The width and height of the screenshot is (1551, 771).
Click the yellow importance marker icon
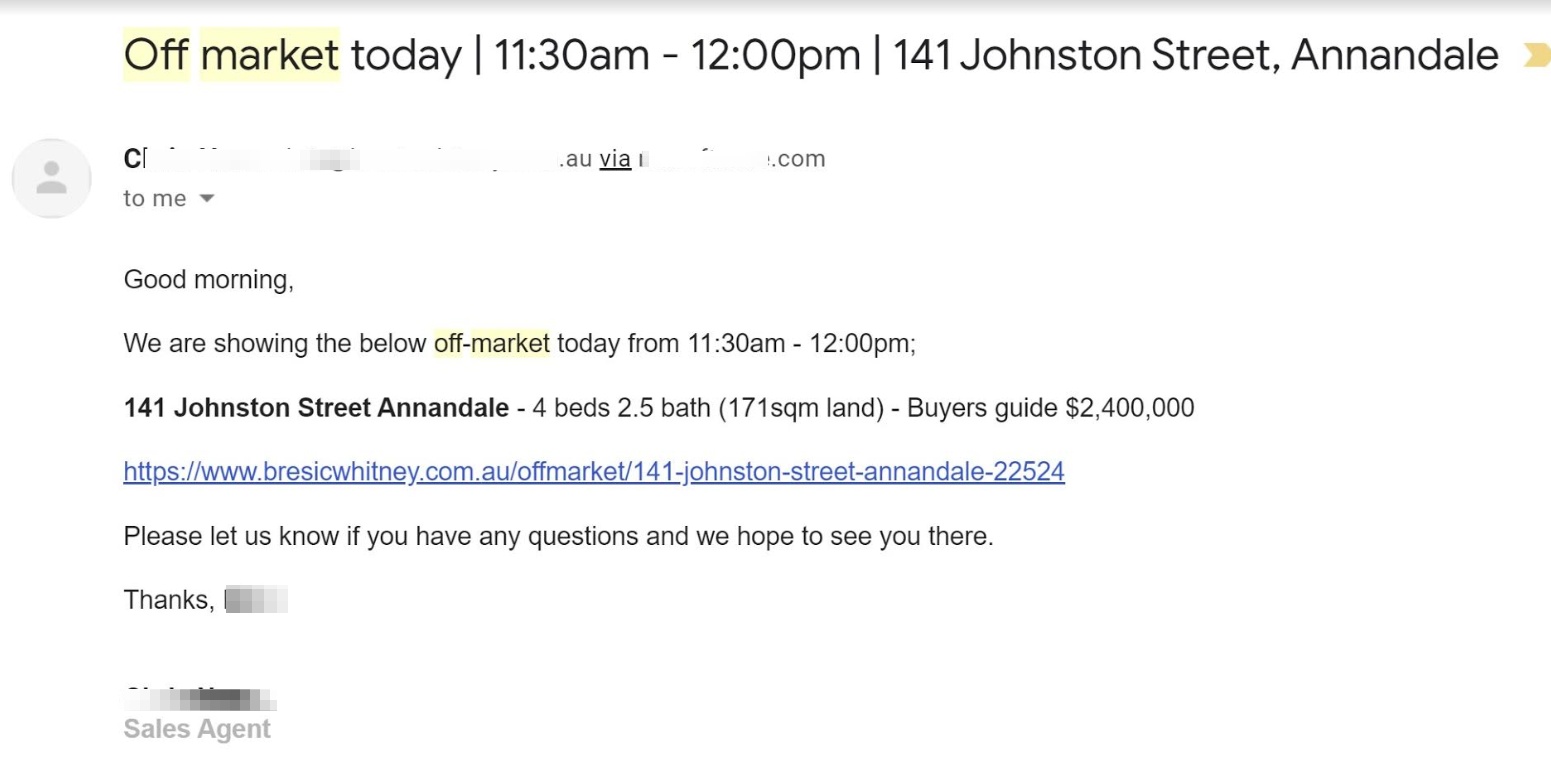click(1534, 56)
